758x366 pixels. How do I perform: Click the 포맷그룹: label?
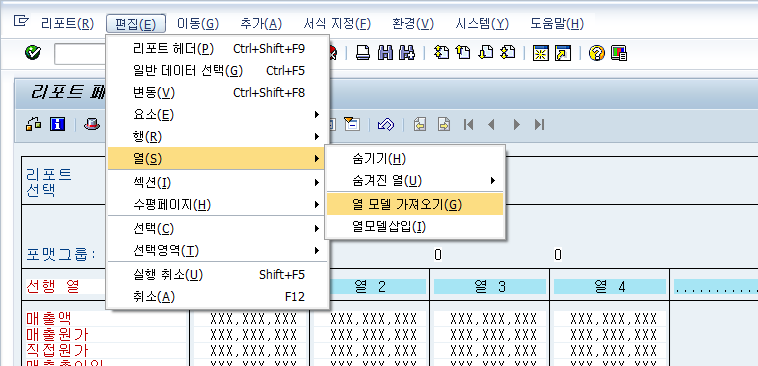pos(61,254)
